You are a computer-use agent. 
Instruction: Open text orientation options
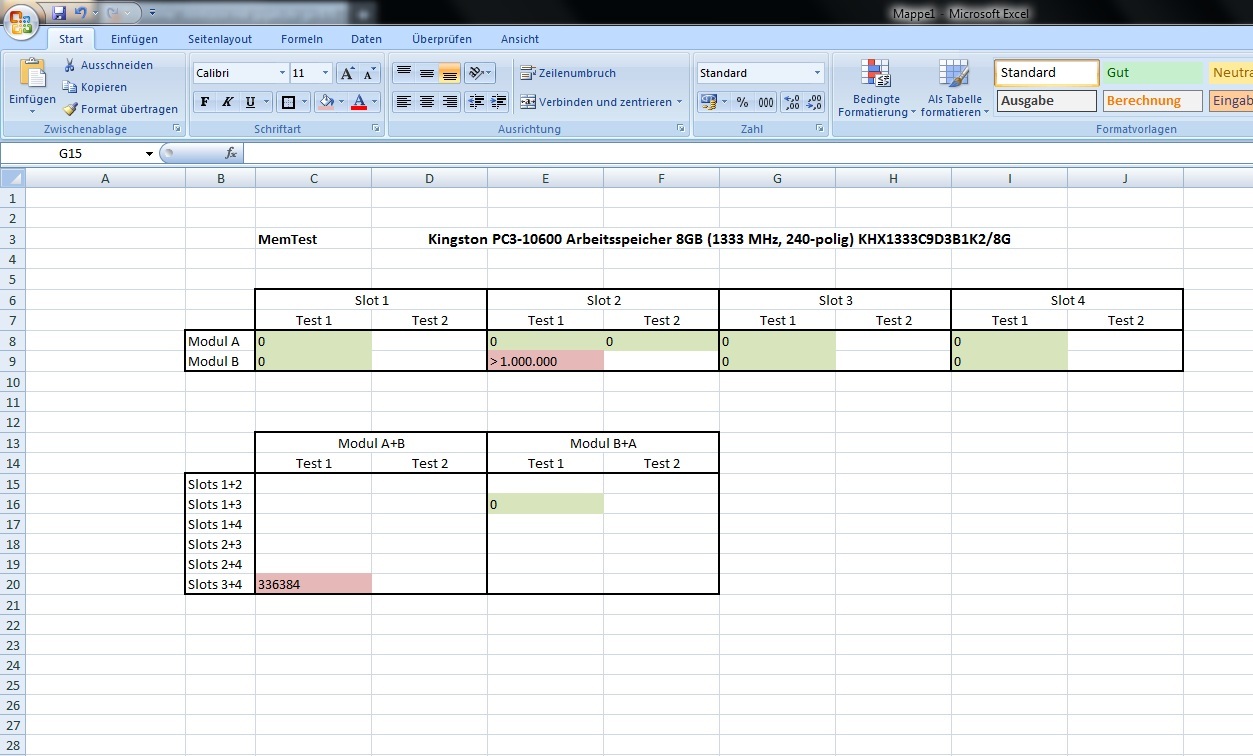[x=481, y=73]
